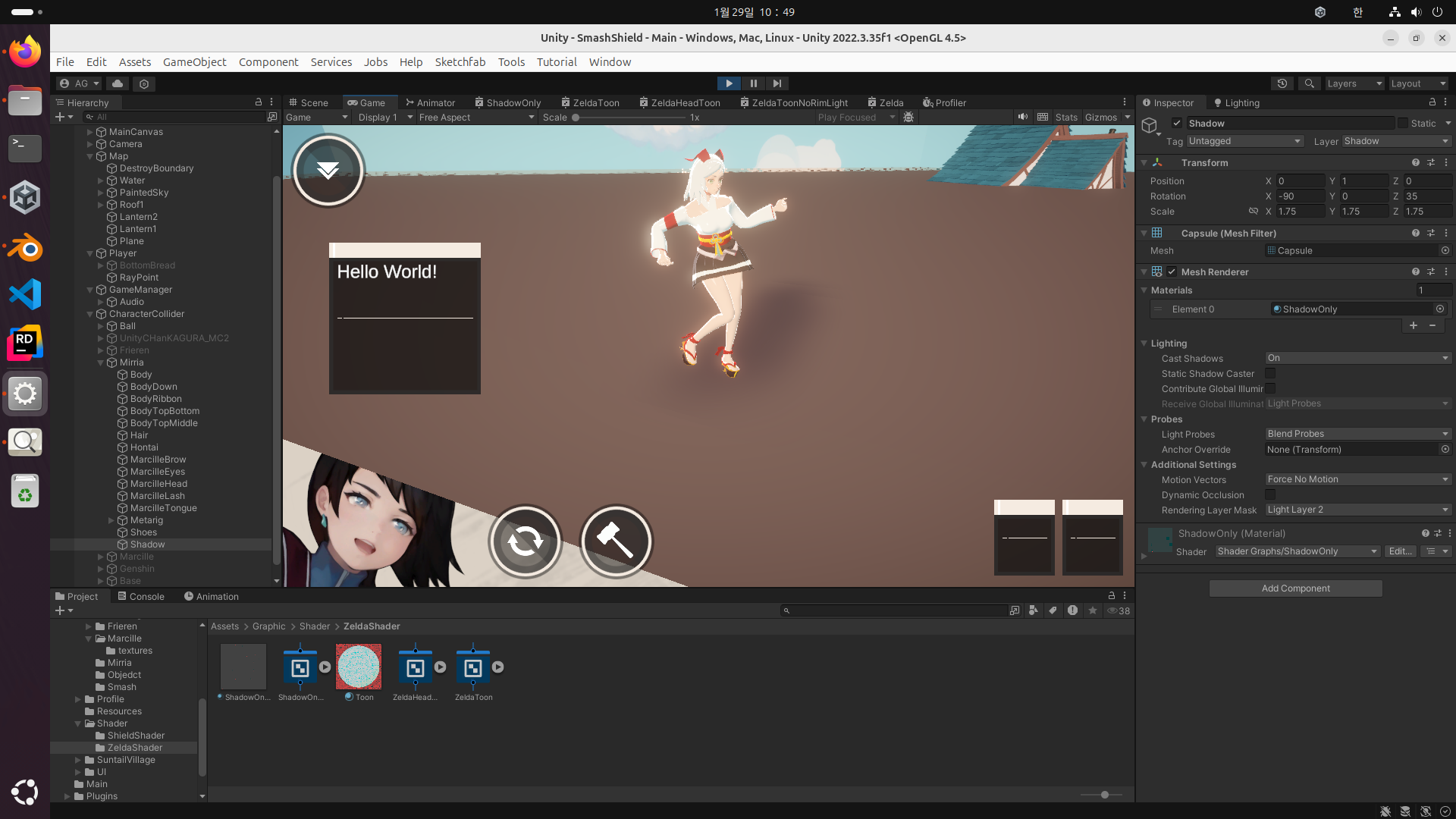Open the Capsule mesh object picker
The image size is (1456, 819).
point(1445,250)
